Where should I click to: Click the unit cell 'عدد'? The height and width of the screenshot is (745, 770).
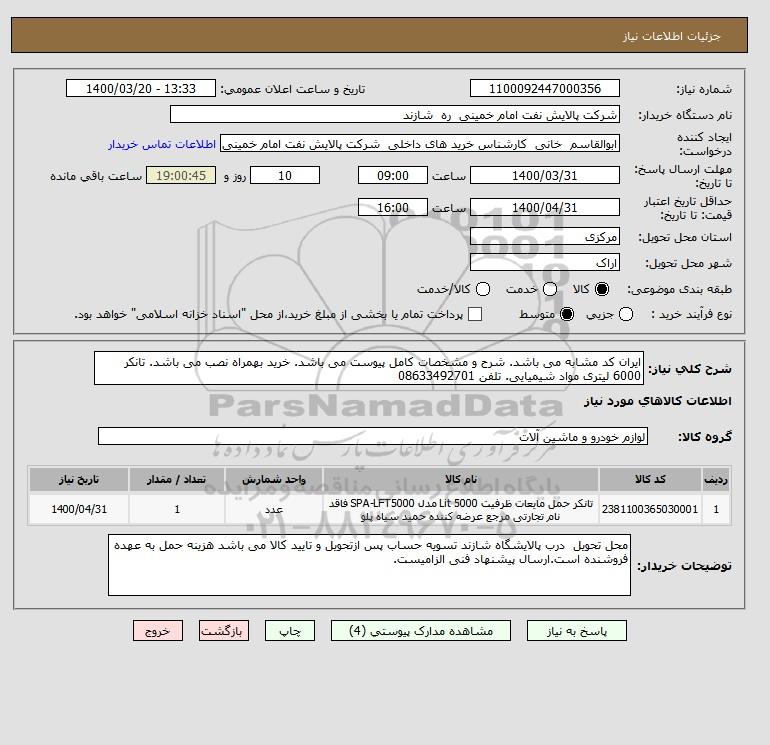(274, 509)
